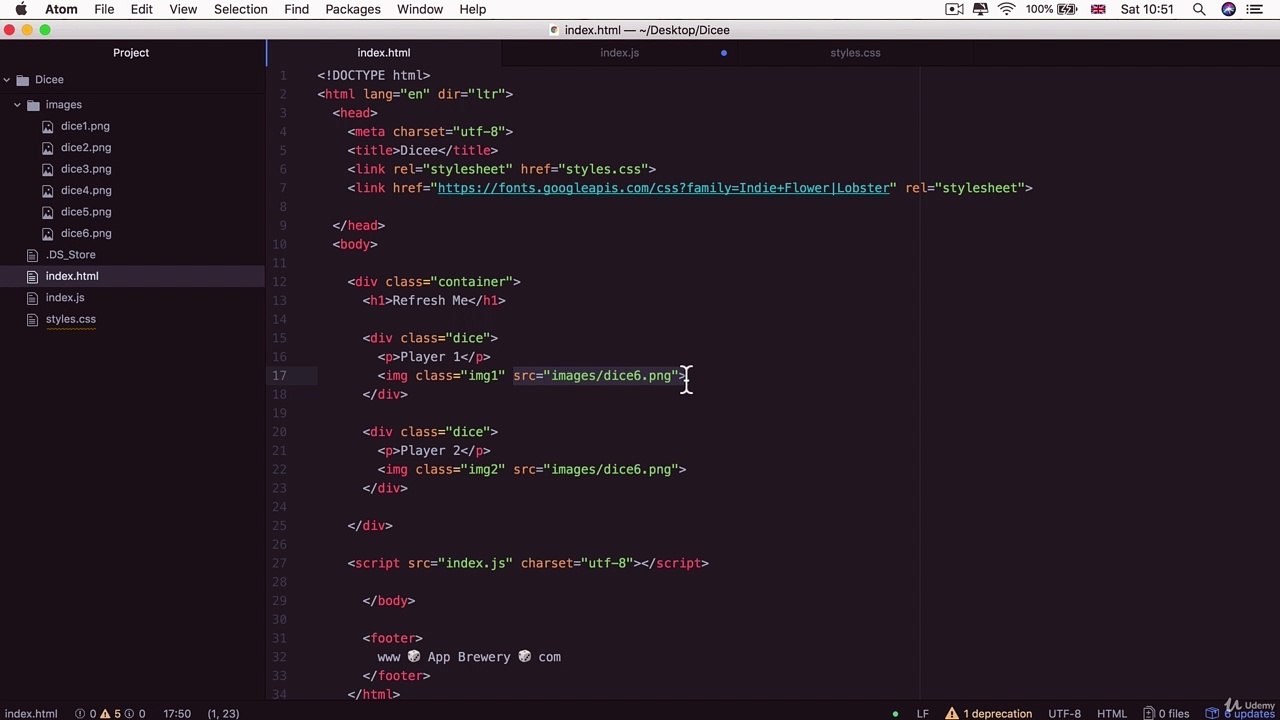Image resolution: width=1280 pixels, height=720 pixels.
Task: Click the 'img2' class name in code
Action: pyautogui.click(x=483, y=470)
